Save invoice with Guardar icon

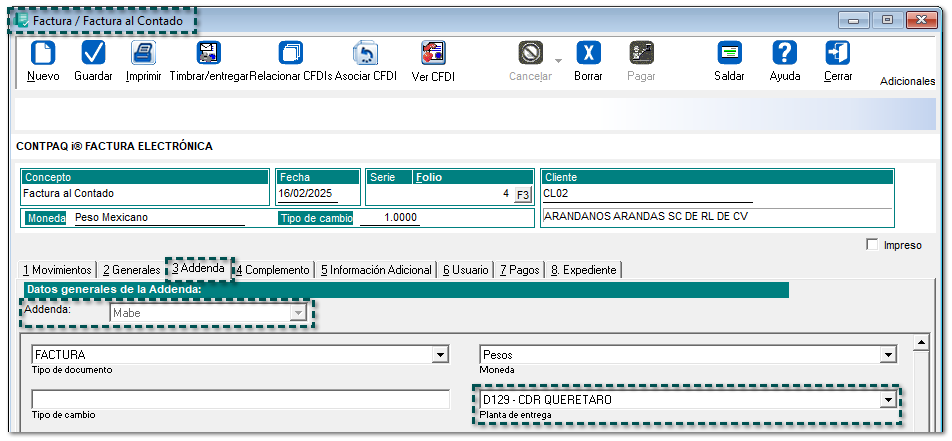(93, 53)
